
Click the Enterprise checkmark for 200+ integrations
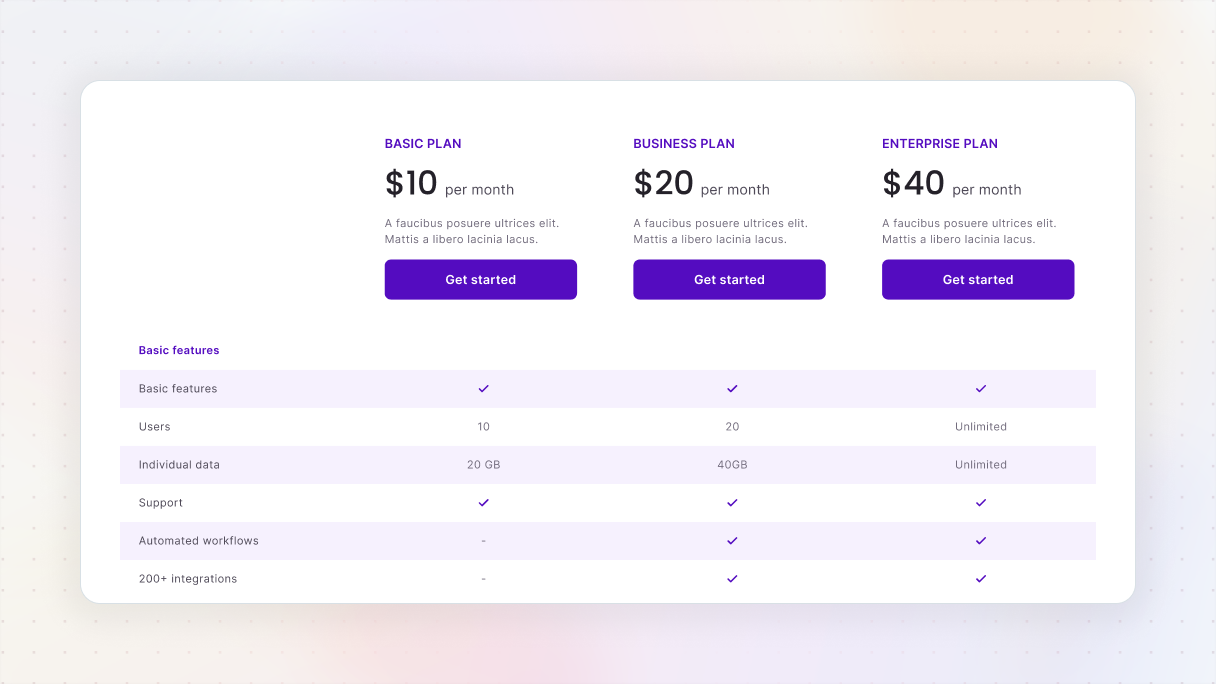(x=980, y=578)
